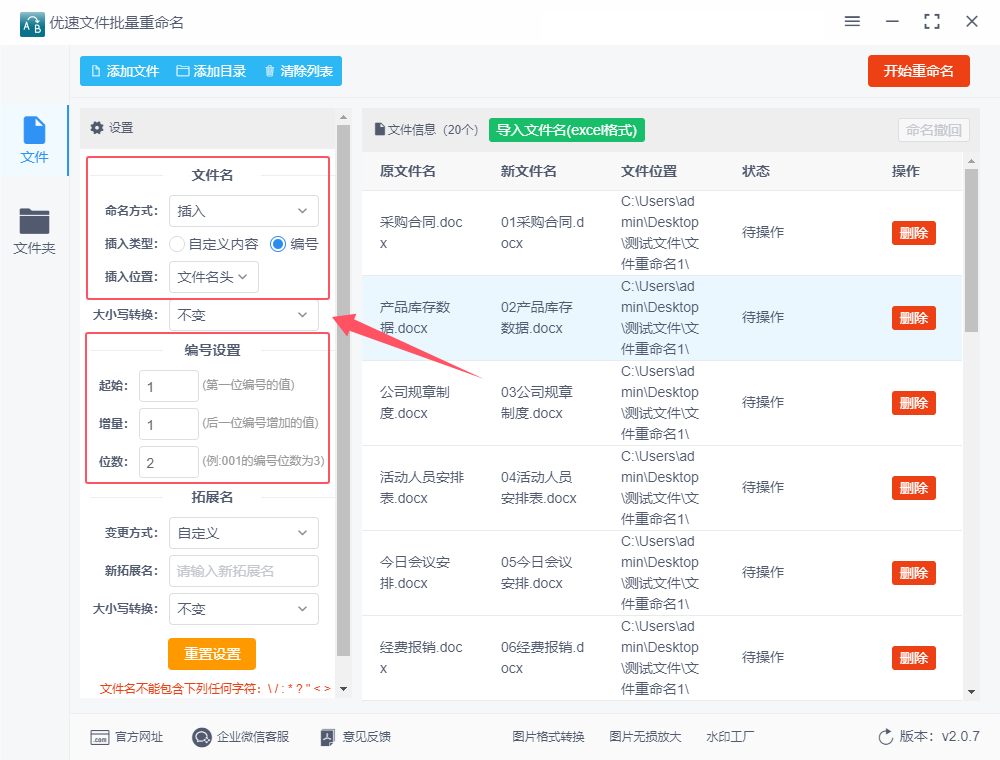Delete the 今日会议安排.docx row
Image resolution: width=1000 pixels, height=760 pixels.
pos(913,573)
